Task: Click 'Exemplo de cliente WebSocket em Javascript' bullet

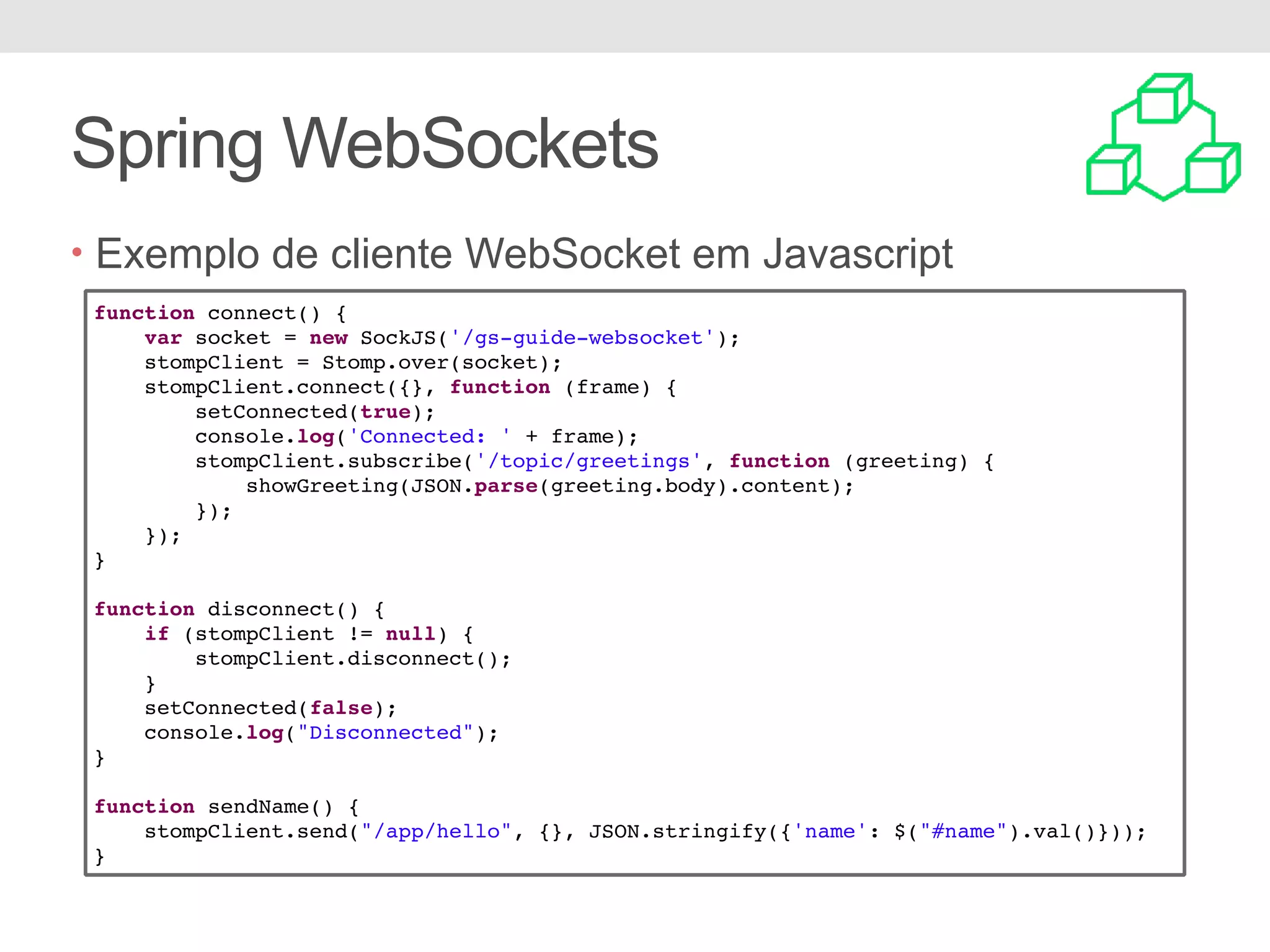Action: pyautogui.click(x=524, y=254)
